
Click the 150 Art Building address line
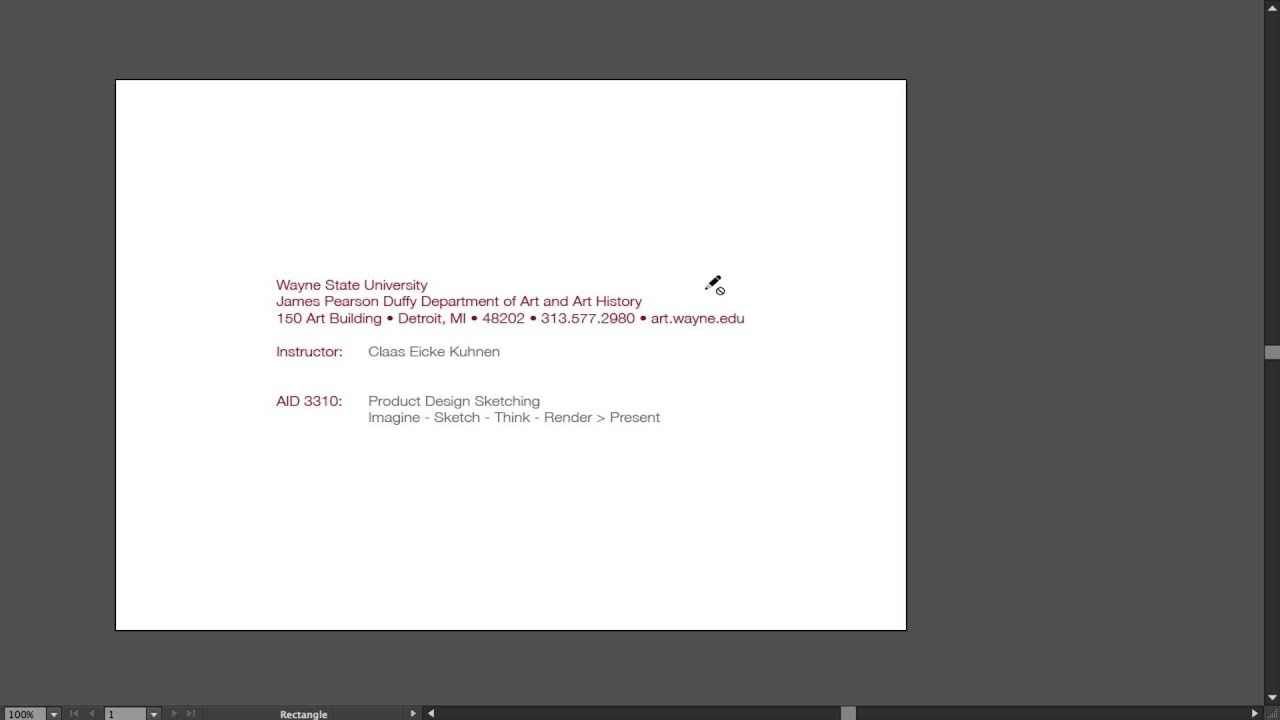pyautogui.click(x=510, y=318)
